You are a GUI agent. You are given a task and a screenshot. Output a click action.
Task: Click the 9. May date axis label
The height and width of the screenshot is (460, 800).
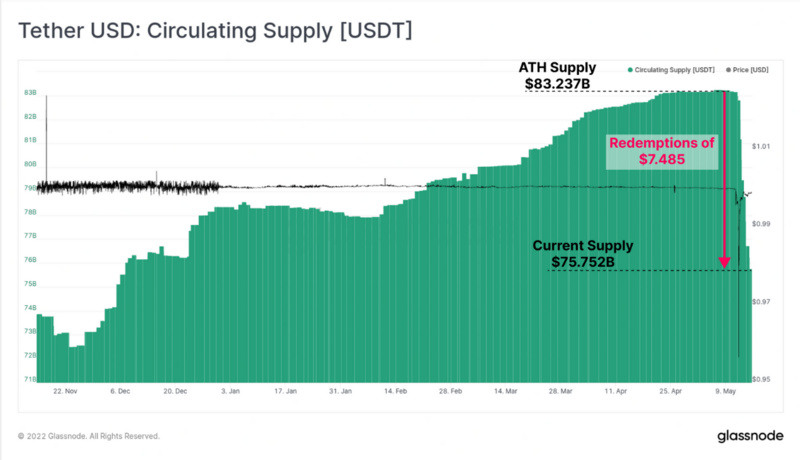(729, 392)
